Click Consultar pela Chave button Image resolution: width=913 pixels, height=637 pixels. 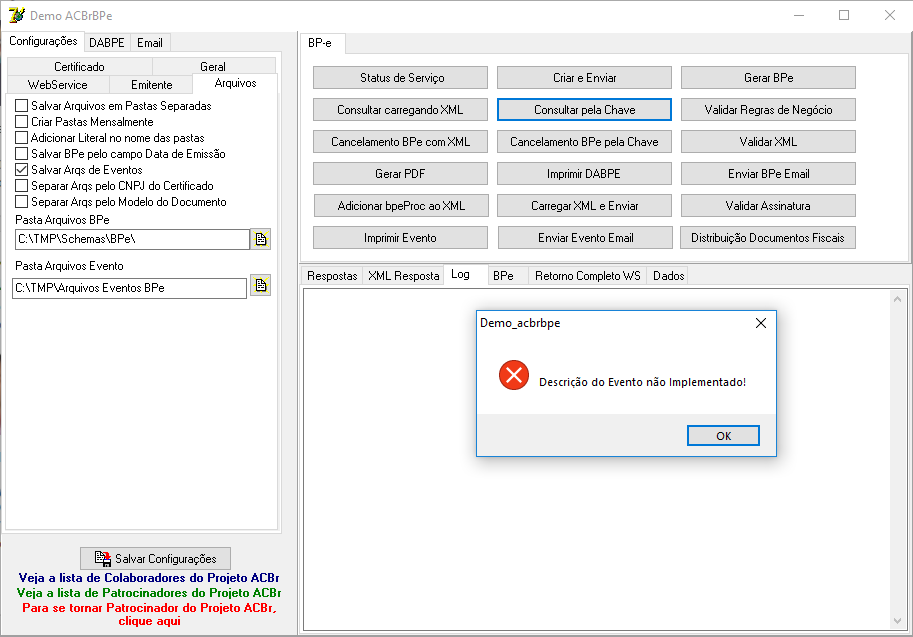[585, 109]
